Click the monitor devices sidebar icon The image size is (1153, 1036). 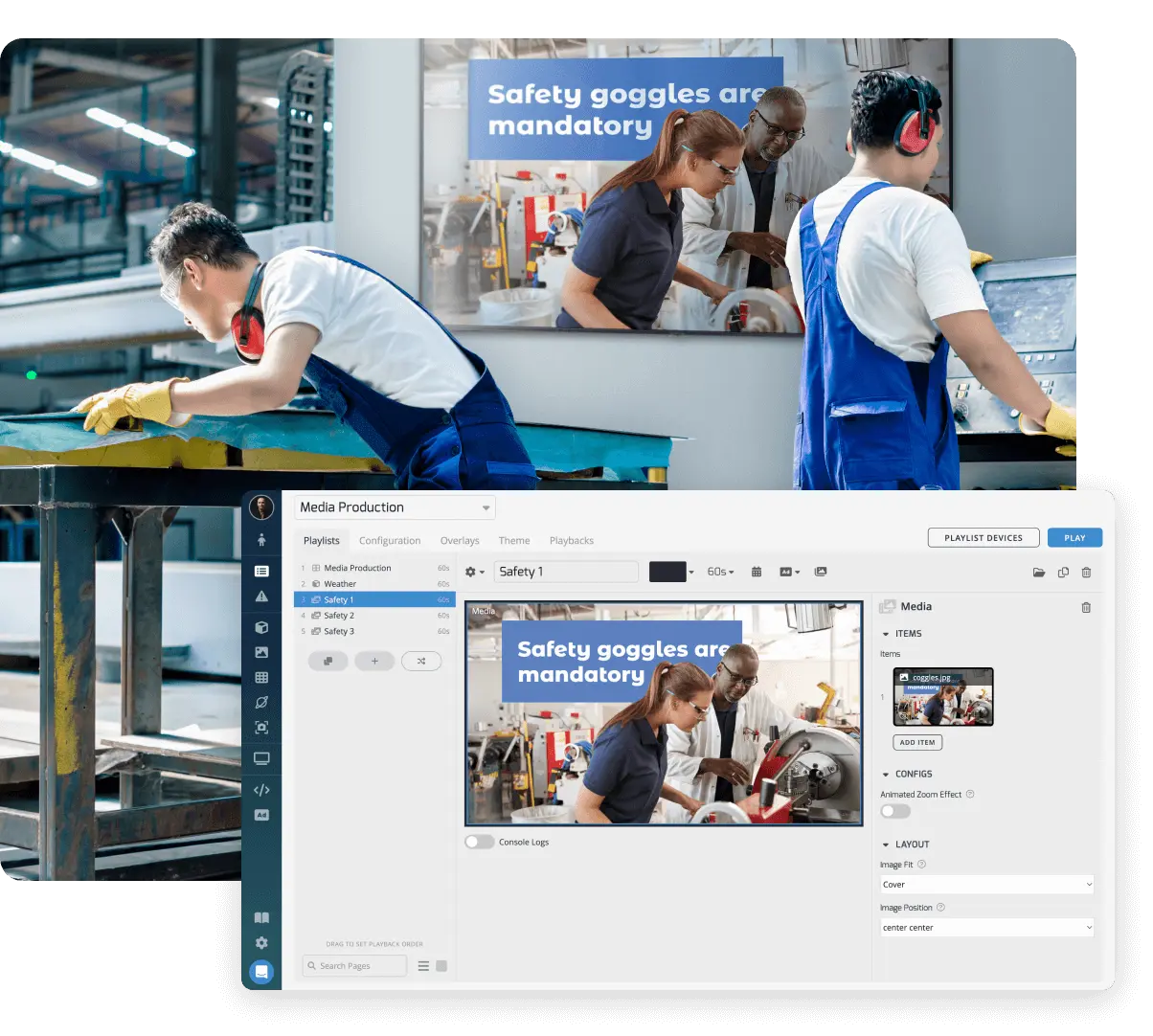[x=261, y=758]
